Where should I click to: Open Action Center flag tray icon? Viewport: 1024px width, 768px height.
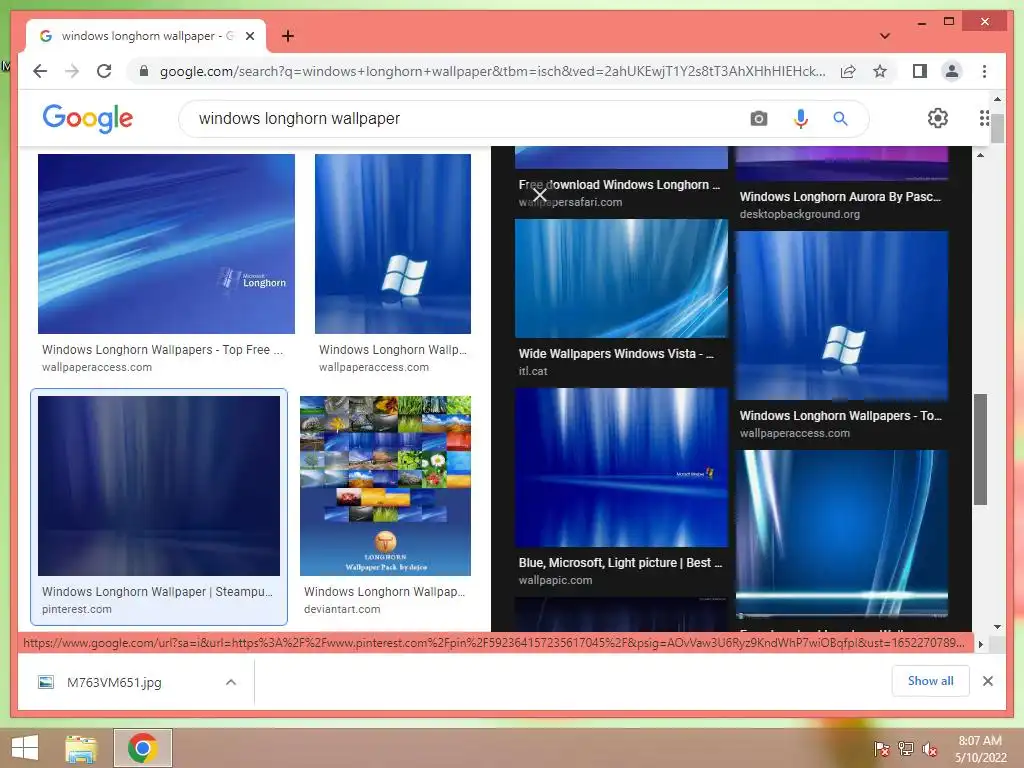coord(881,748)
